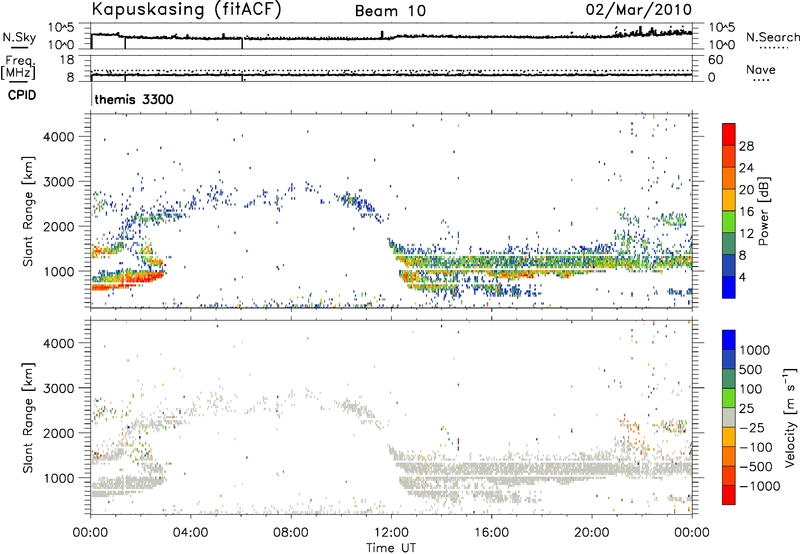Select the 08:00 time tick label

pyautogui.click(x=291, y=533)
